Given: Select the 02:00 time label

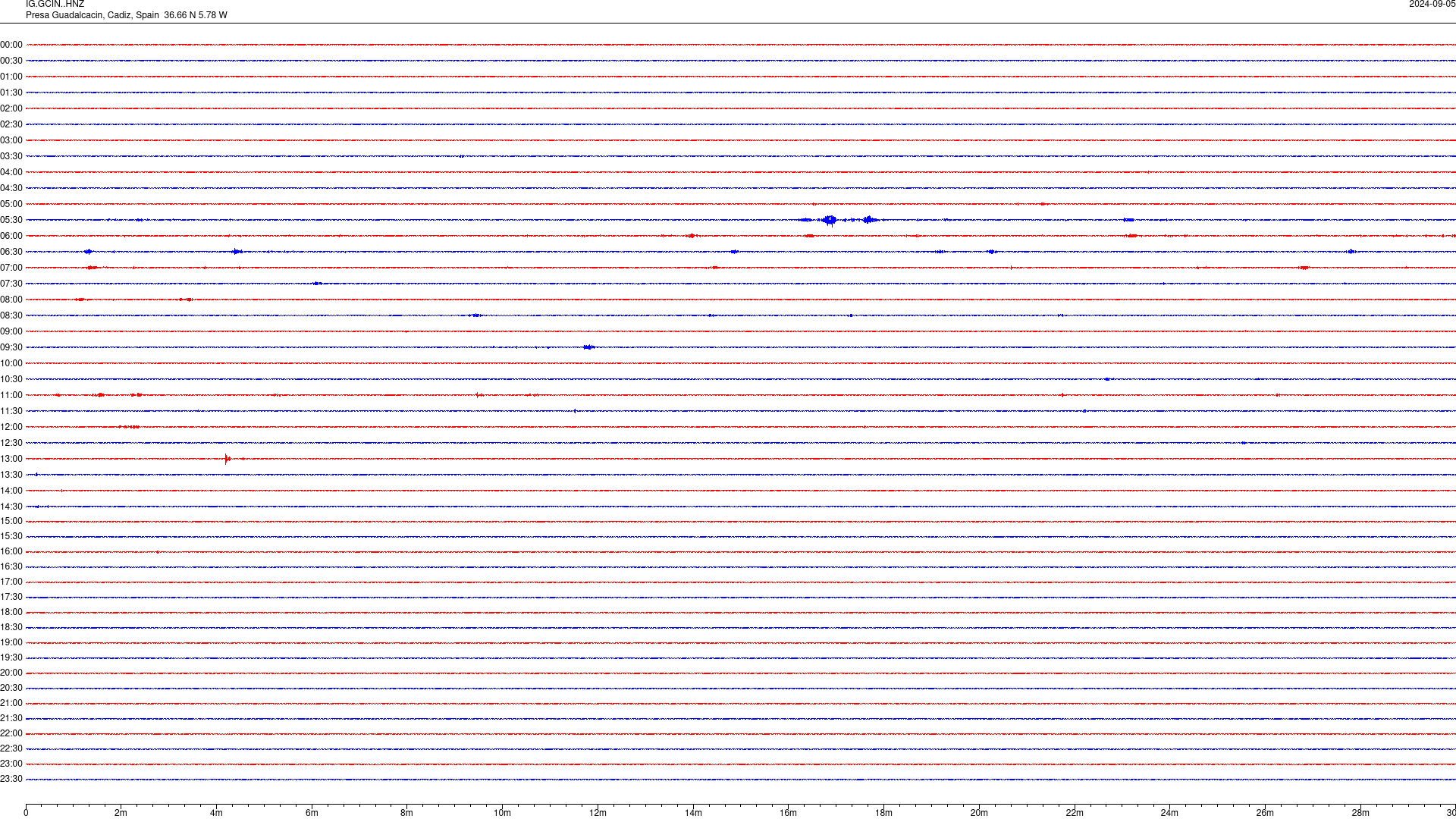Looking at the screenshot, I should [11, 108].
